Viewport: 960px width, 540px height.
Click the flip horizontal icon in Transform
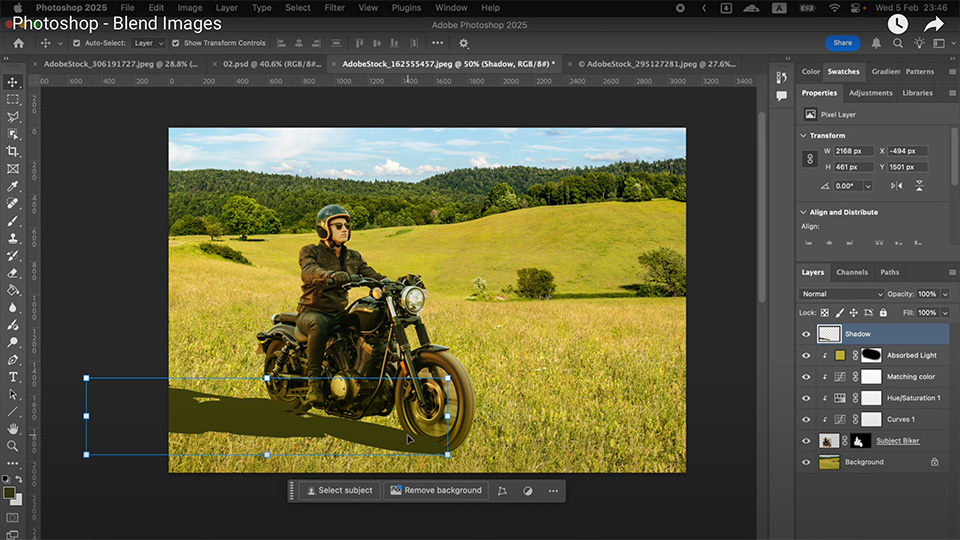[x=896, y=186]
